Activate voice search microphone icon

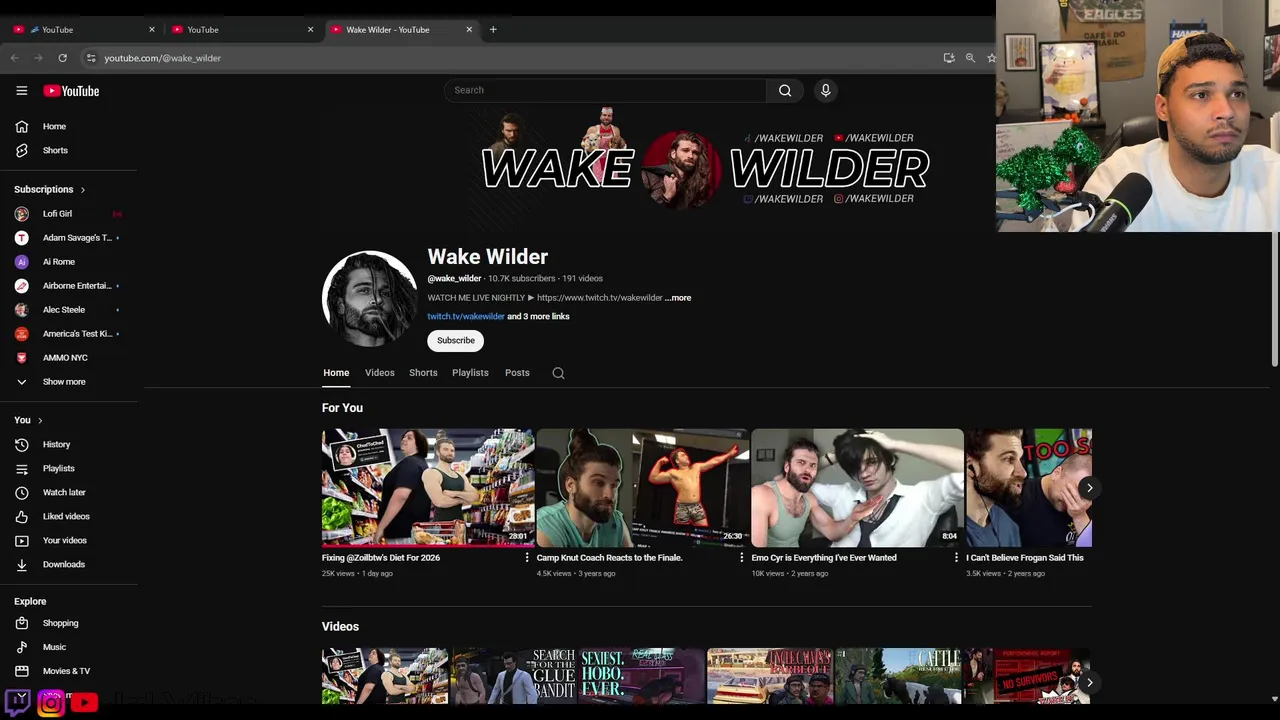click(825, 90)
